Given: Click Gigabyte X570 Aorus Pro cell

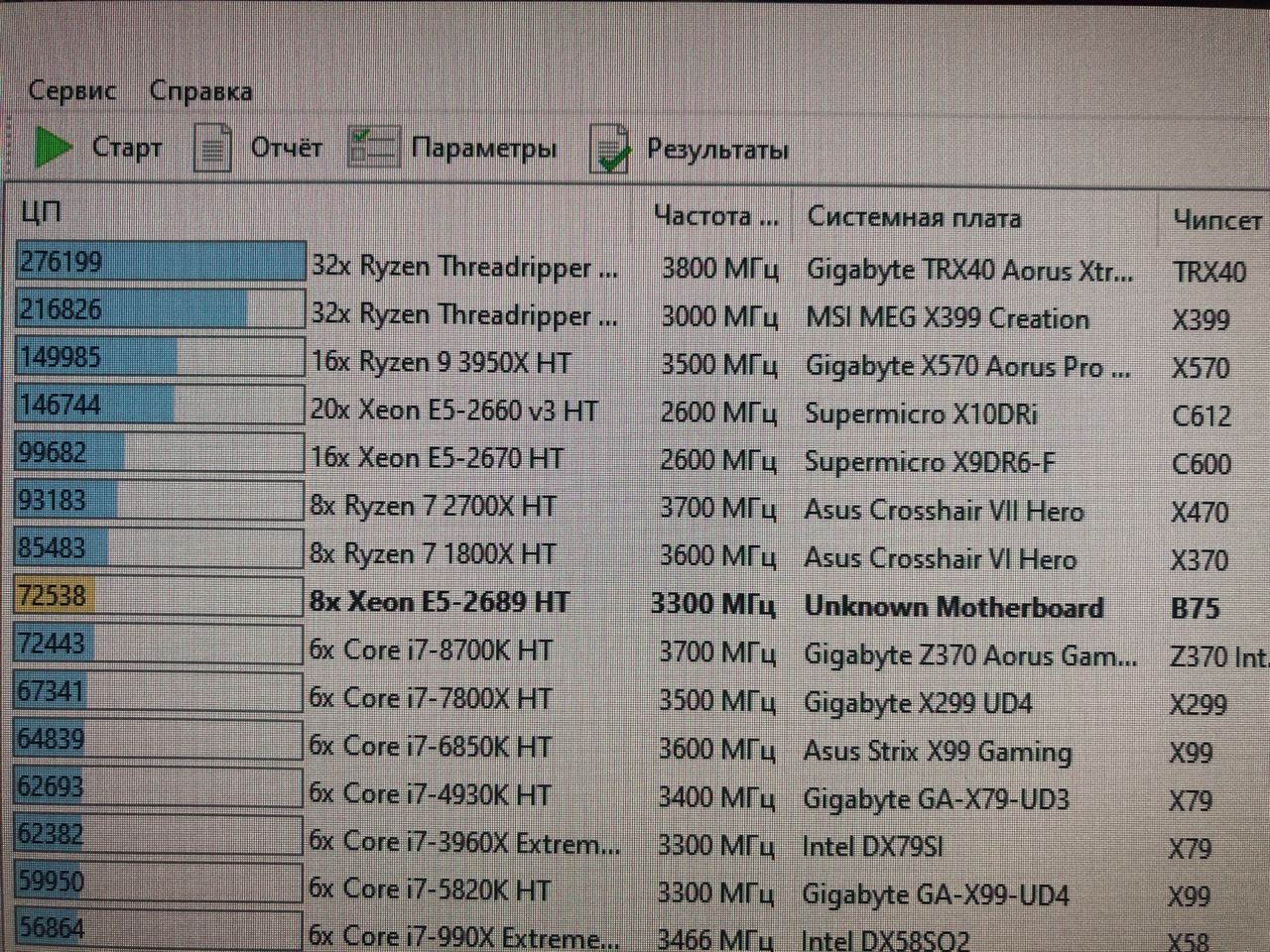Looking at the screenshot, I should point(967,366).
